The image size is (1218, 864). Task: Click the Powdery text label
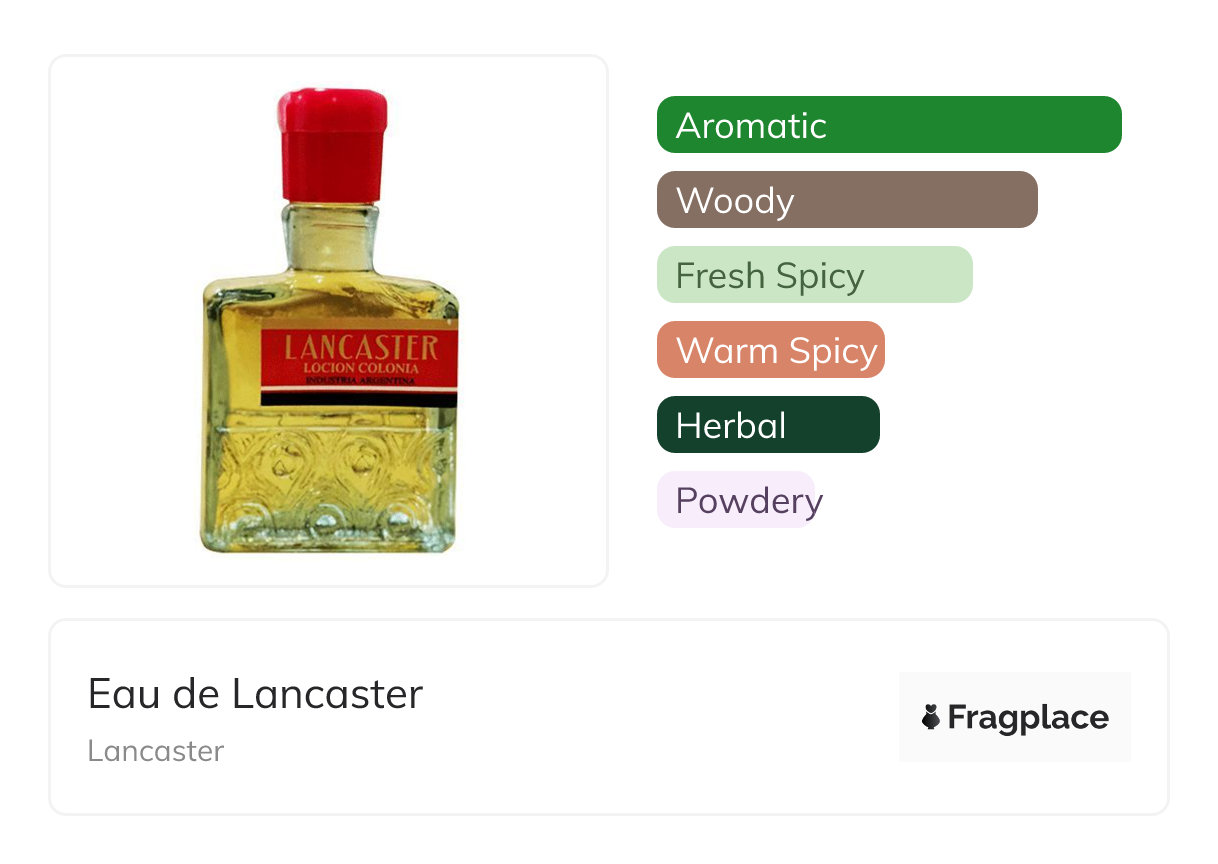coord(749,500)
